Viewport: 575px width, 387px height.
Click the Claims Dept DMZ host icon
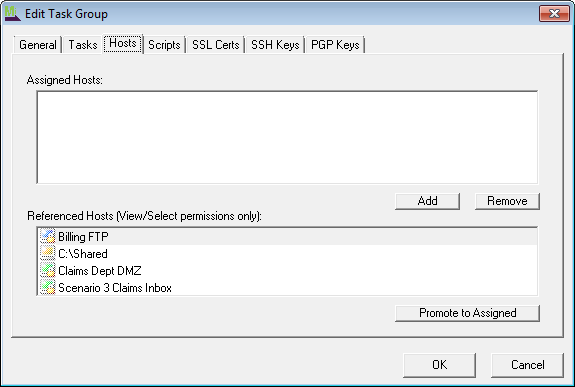tap(48, 270)
